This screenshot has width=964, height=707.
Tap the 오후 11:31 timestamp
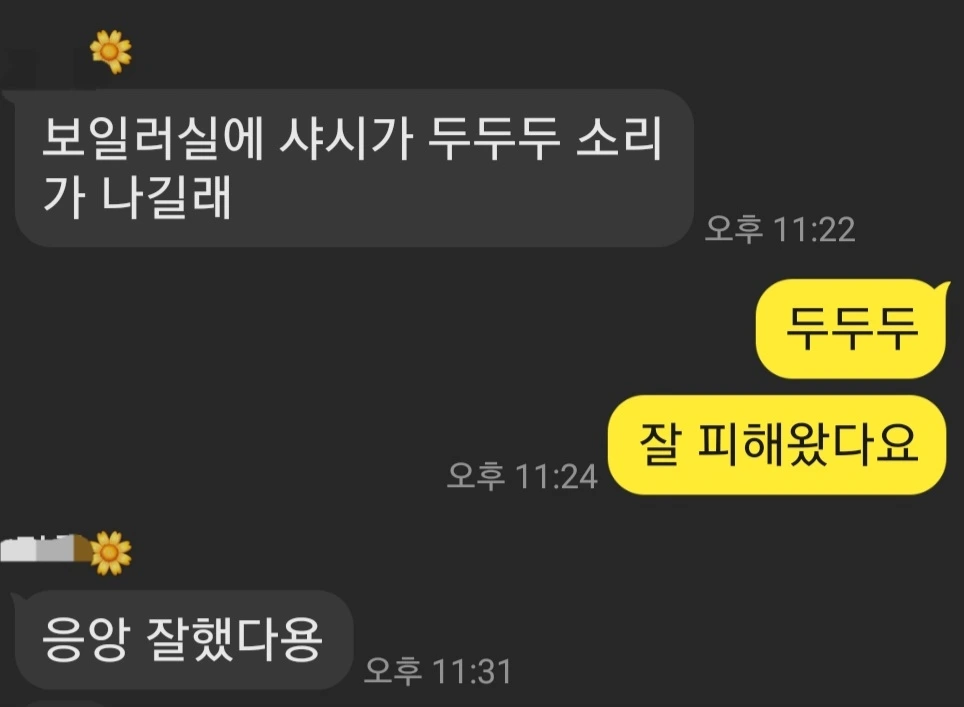click(x=437, y=671)
